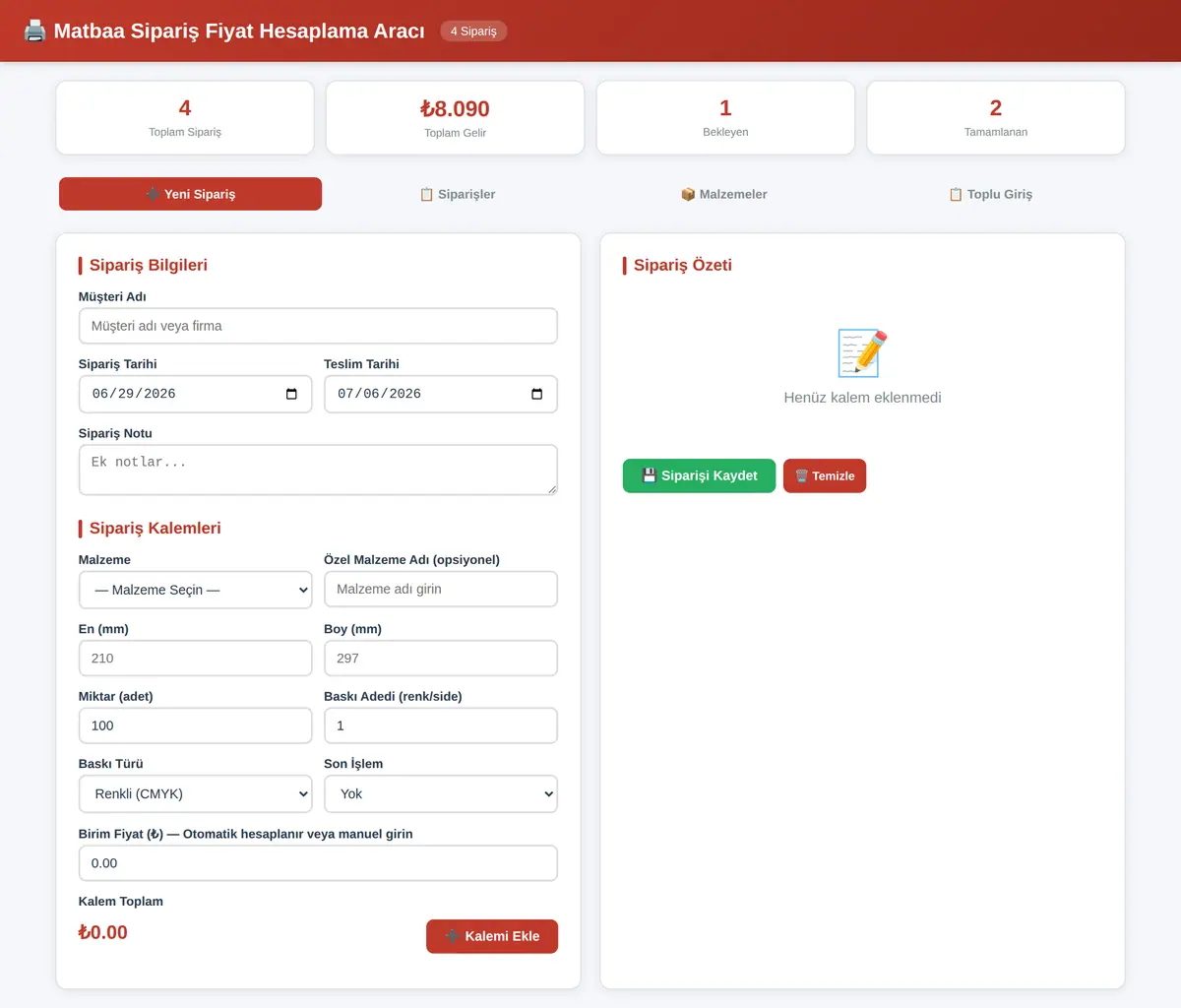Image resolution: width=1181 pixels, height=1008 pixels.
Task: Click the ₺0.00 Kalem Toplam value
Action: tap(103, 932)
